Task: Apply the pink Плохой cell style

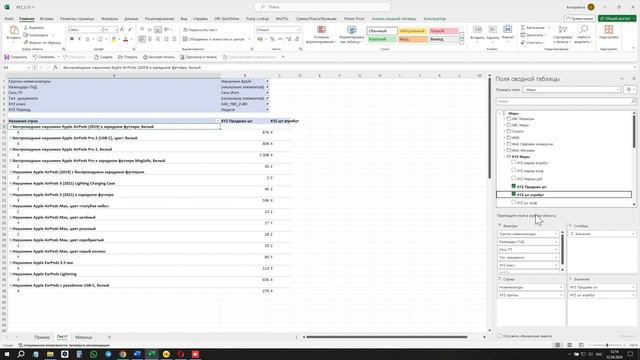Action: tap(444, 31)
